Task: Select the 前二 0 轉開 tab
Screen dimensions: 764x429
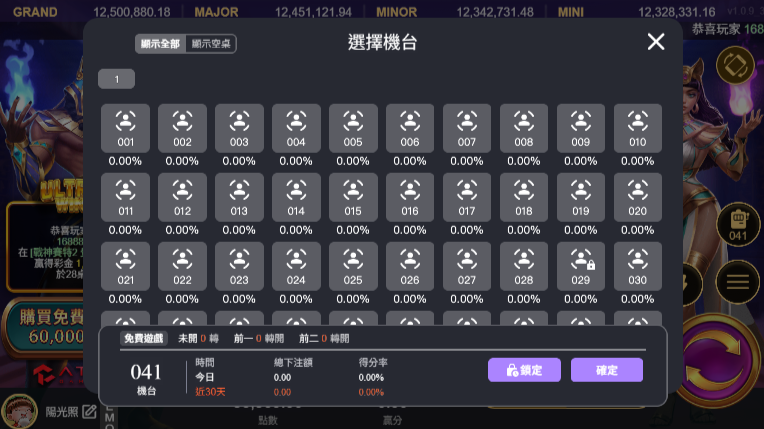Action: pos(324,338)
